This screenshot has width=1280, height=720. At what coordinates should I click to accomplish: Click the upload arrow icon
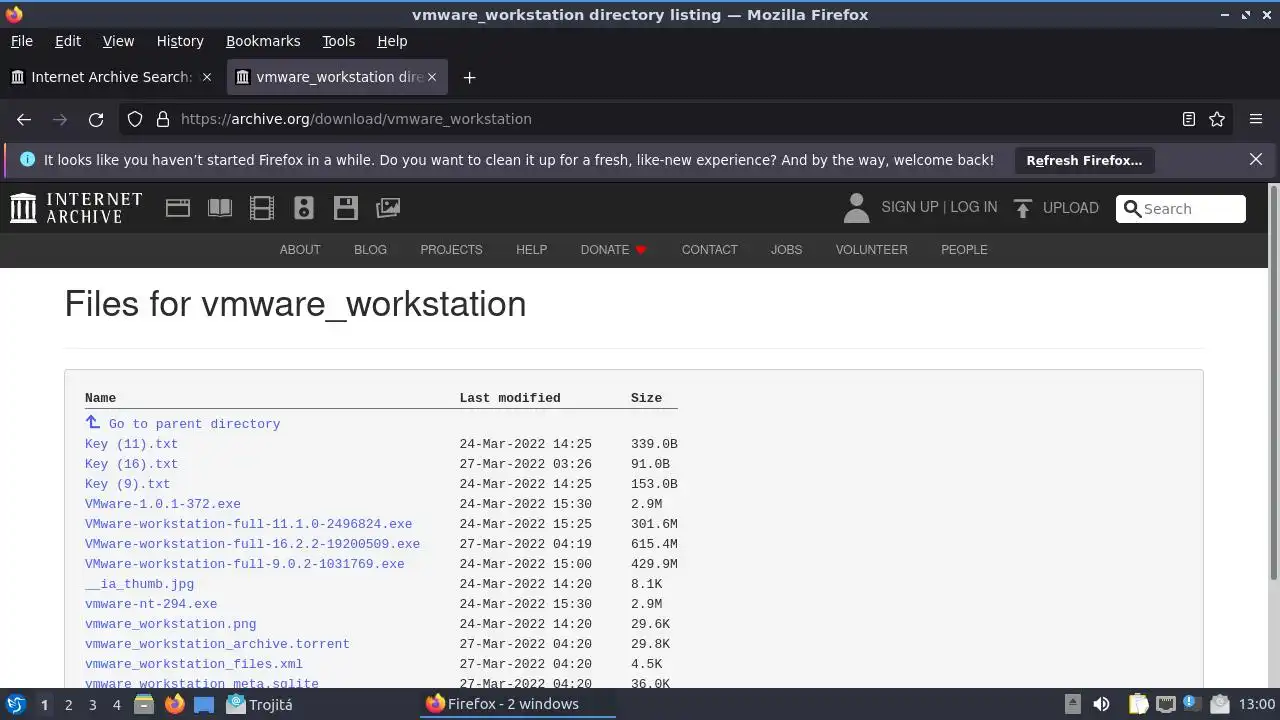(x=1022, y=208)
